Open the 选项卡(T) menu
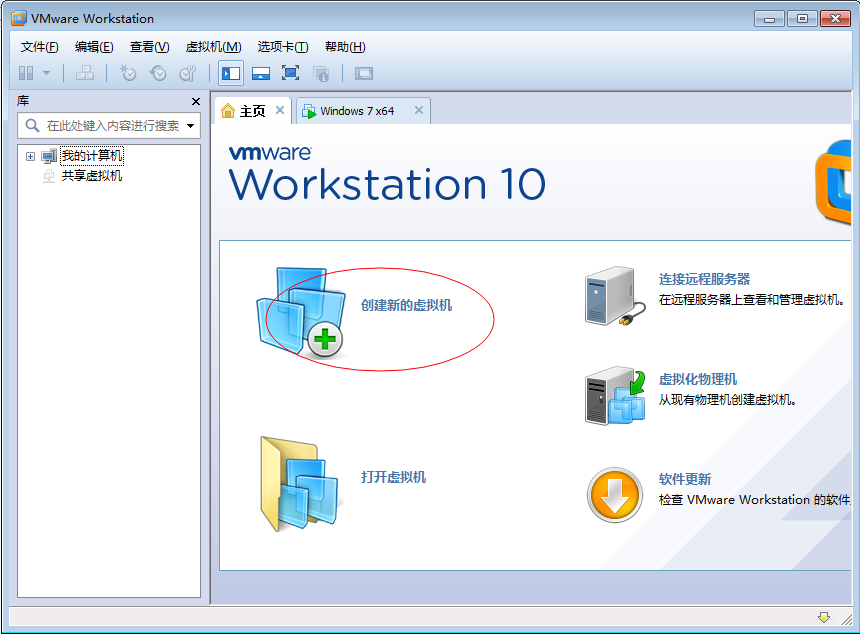This screenshot has height=634, width=860. (x=283, y=47)
